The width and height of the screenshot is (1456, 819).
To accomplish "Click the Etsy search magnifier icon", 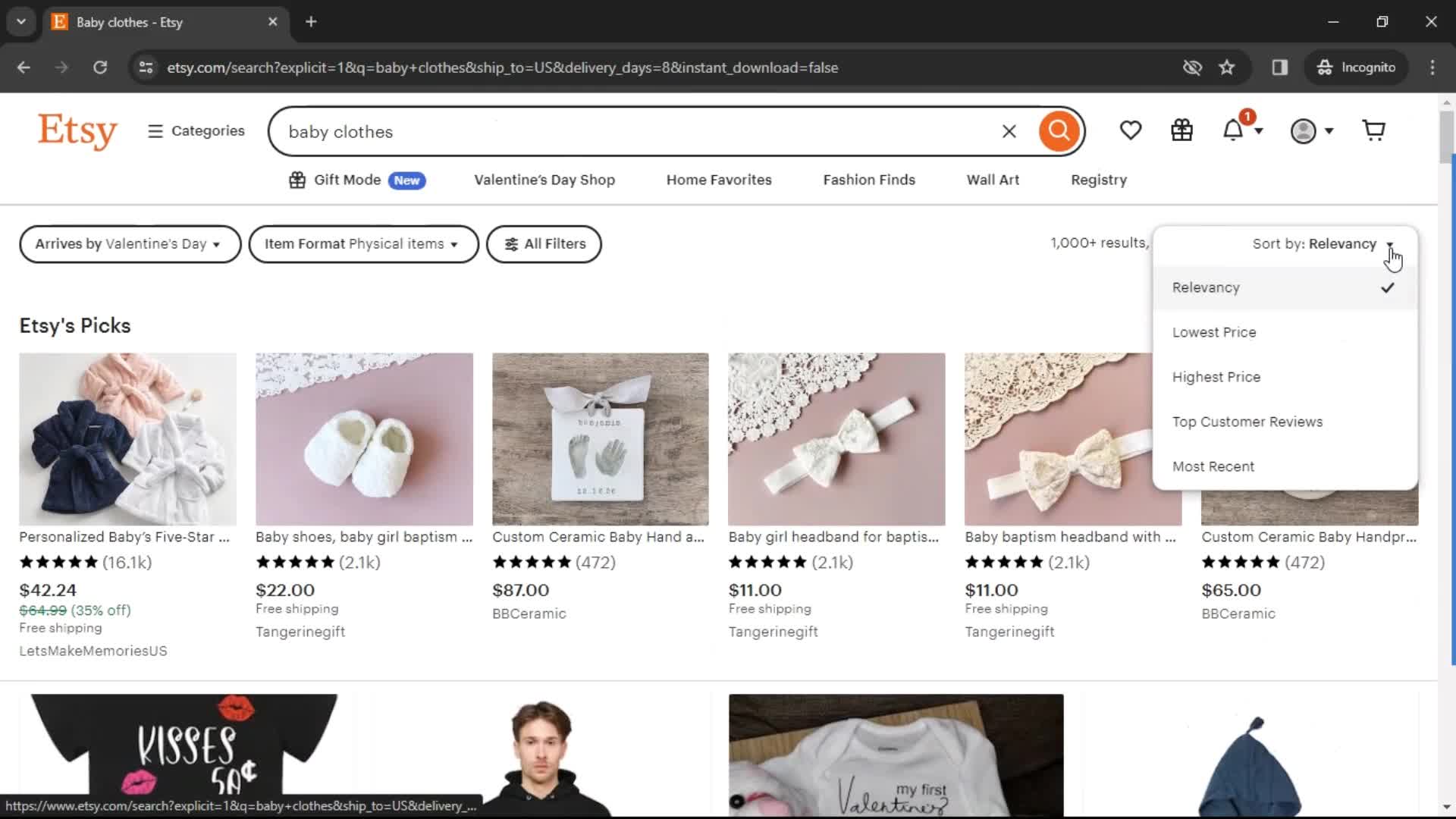I will (1059, 130).
